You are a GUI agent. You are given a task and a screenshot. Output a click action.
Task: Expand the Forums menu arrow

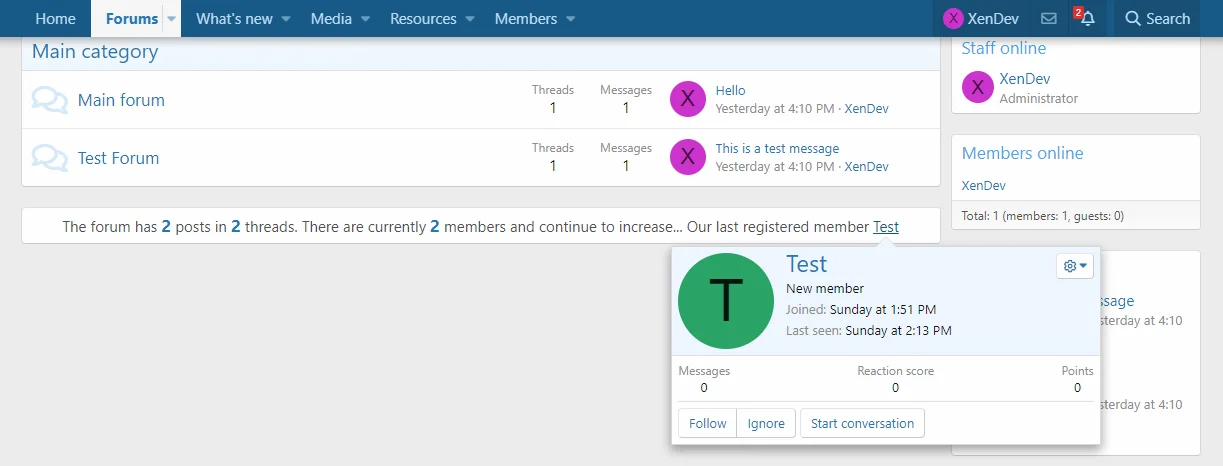171,19
